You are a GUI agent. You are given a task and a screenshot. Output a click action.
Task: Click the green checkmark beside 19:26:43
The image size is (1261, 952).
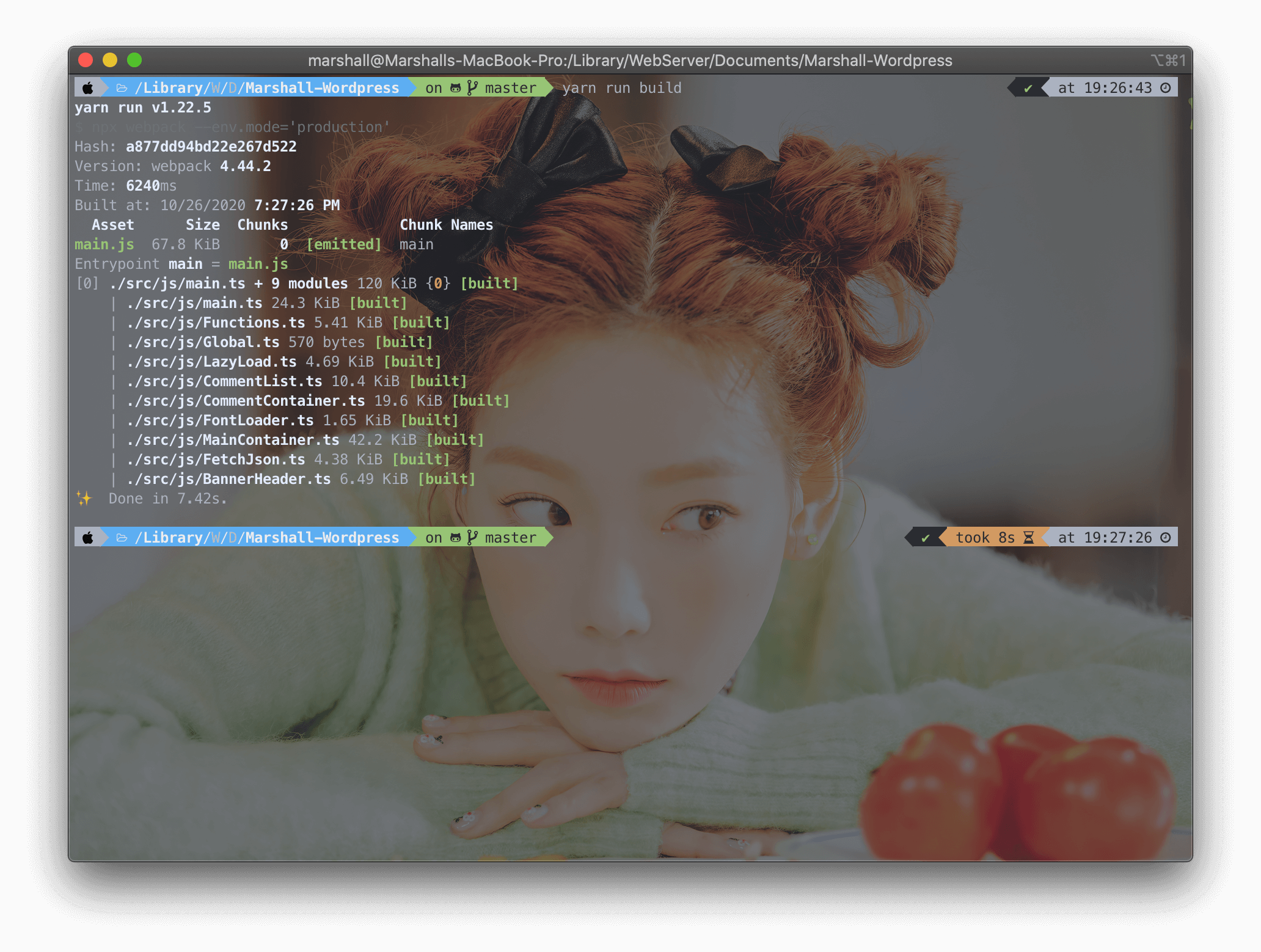click(x=1028, y=88)
